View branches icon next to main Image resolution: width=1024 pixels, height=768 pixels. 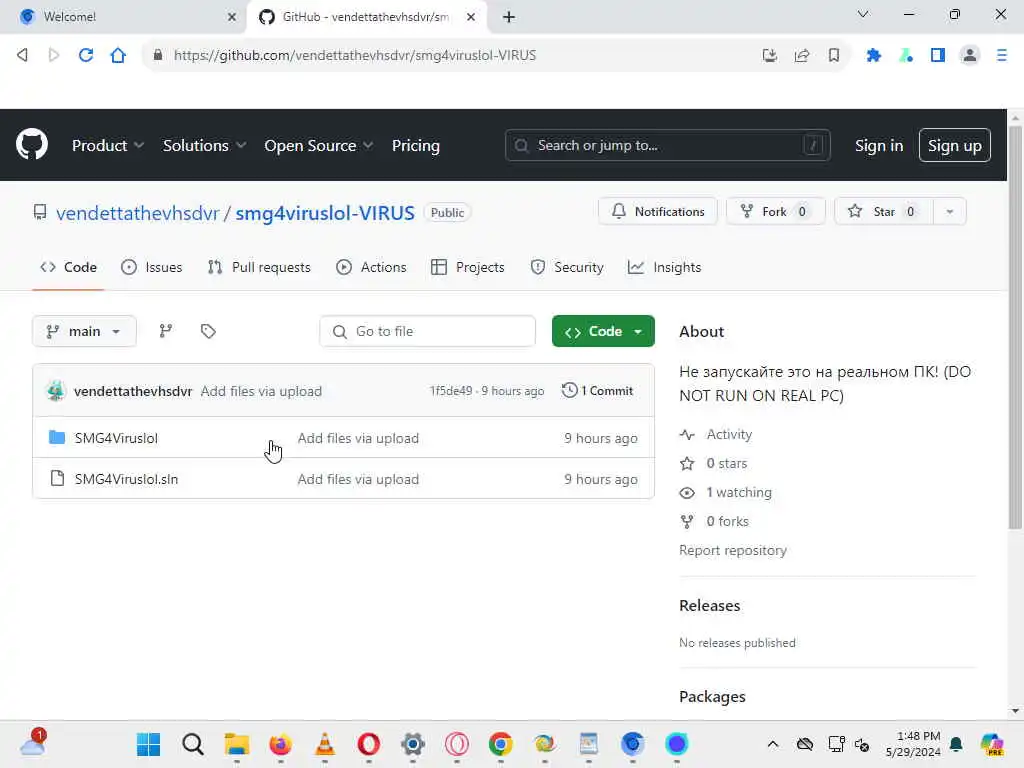pyautogui.click(x=166, y=331)
